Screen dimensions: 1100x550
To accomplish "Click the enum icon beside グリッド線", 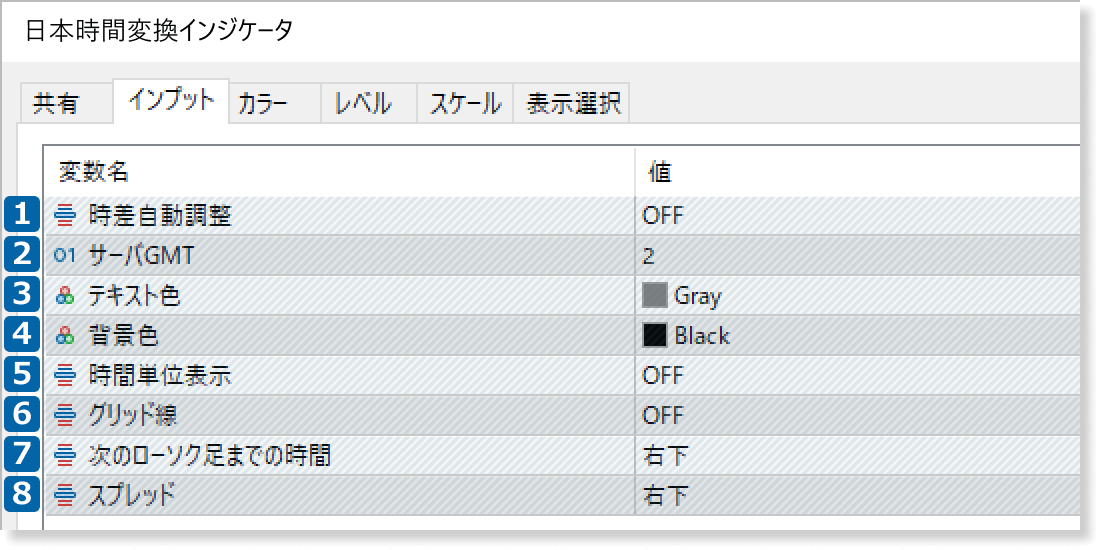I will [x=66, y=416].
